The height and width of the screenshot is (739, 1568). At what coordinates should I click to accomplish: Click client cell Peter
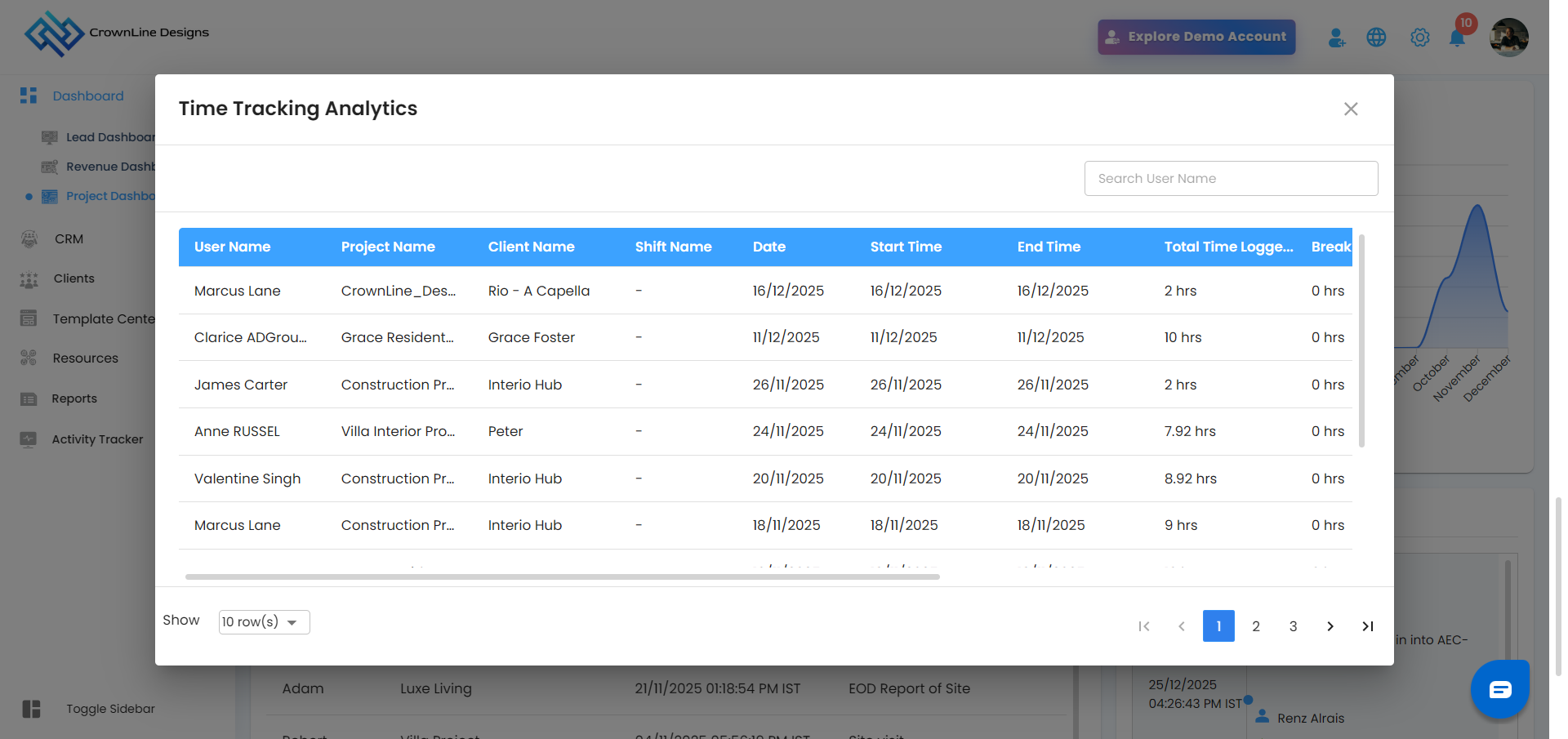tap(506, 431)
